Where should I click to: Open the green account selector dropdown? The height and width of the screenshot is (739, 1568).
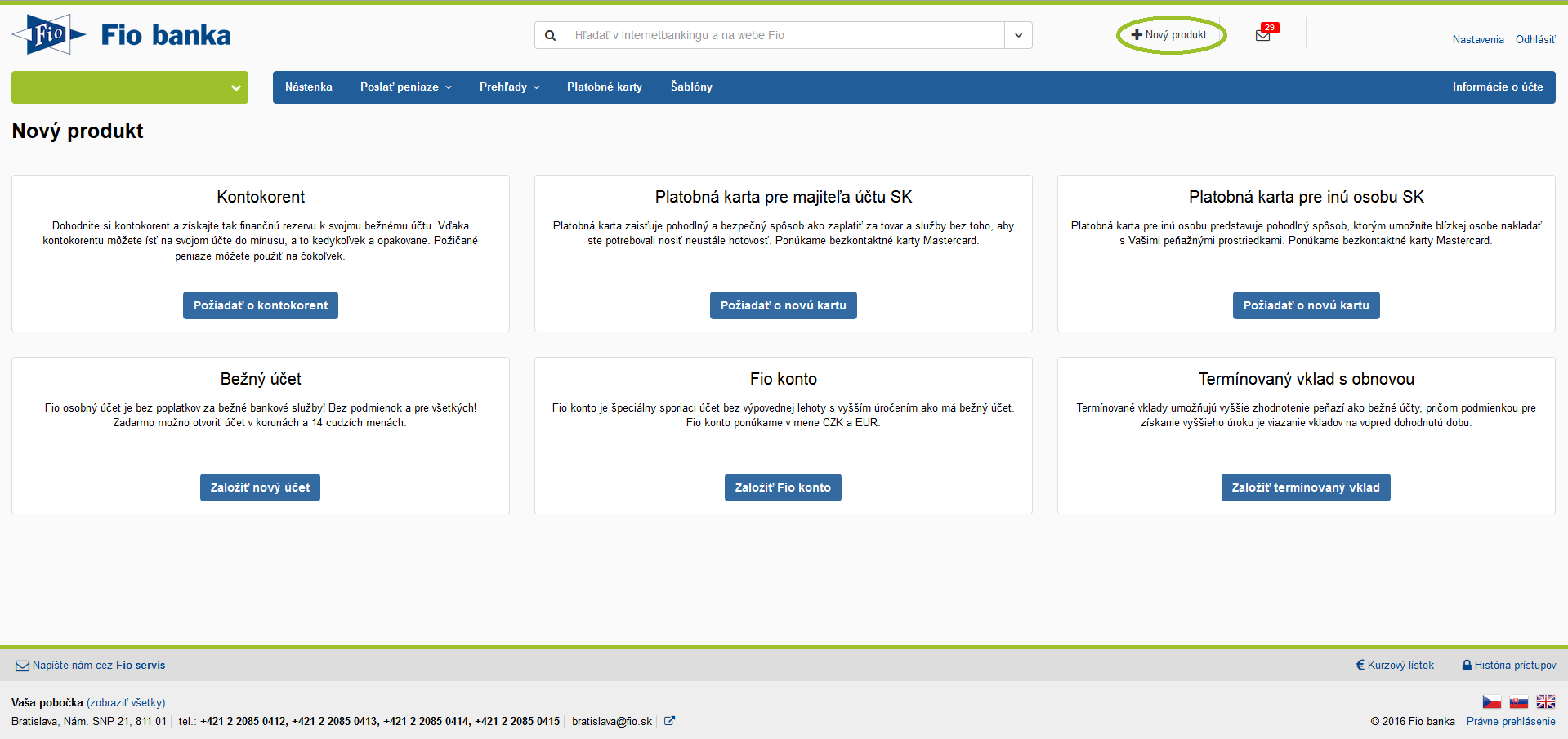click(x=130, y=87)
